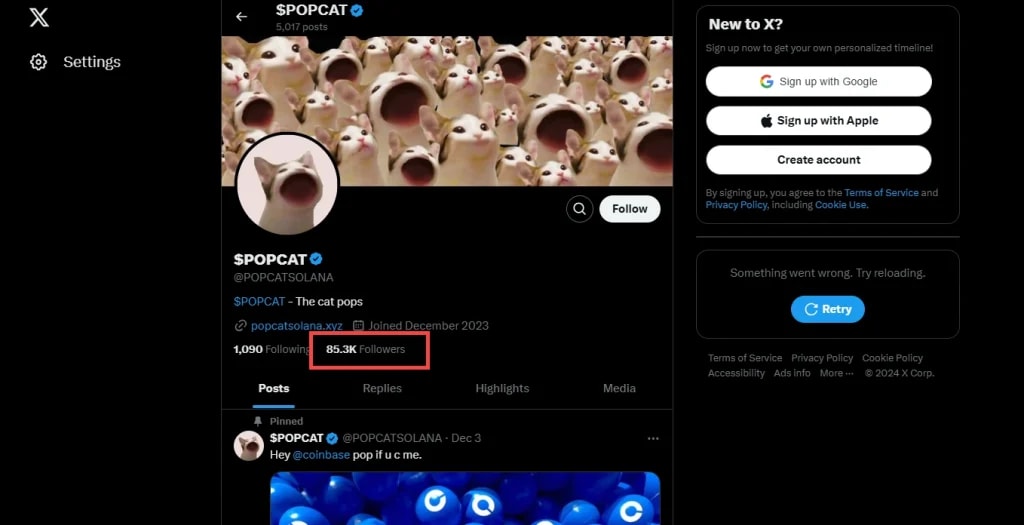The width and height of the screenshot is (1024, 525).
Task: Click the verified badge on pinned post
Action: tap(332, 438)
